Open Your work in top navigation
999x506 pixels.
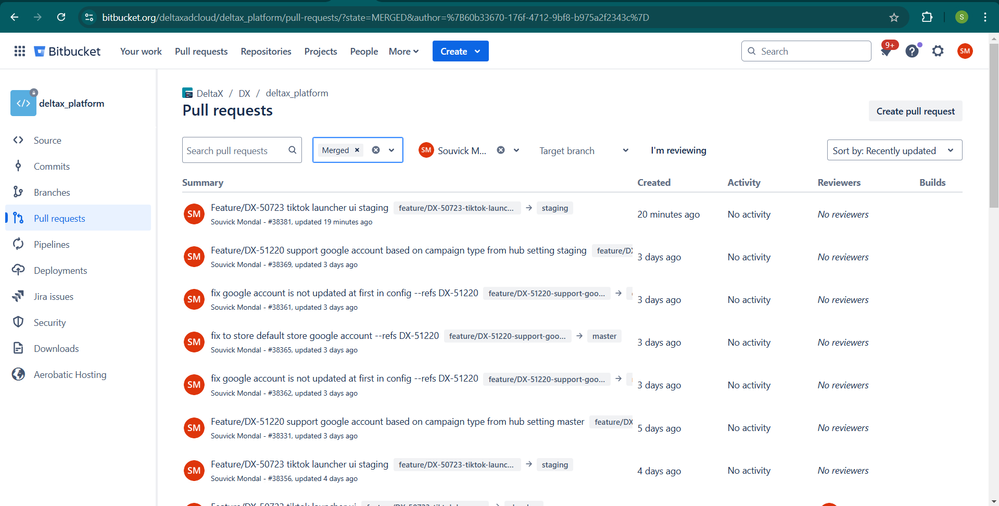[141, 51]
